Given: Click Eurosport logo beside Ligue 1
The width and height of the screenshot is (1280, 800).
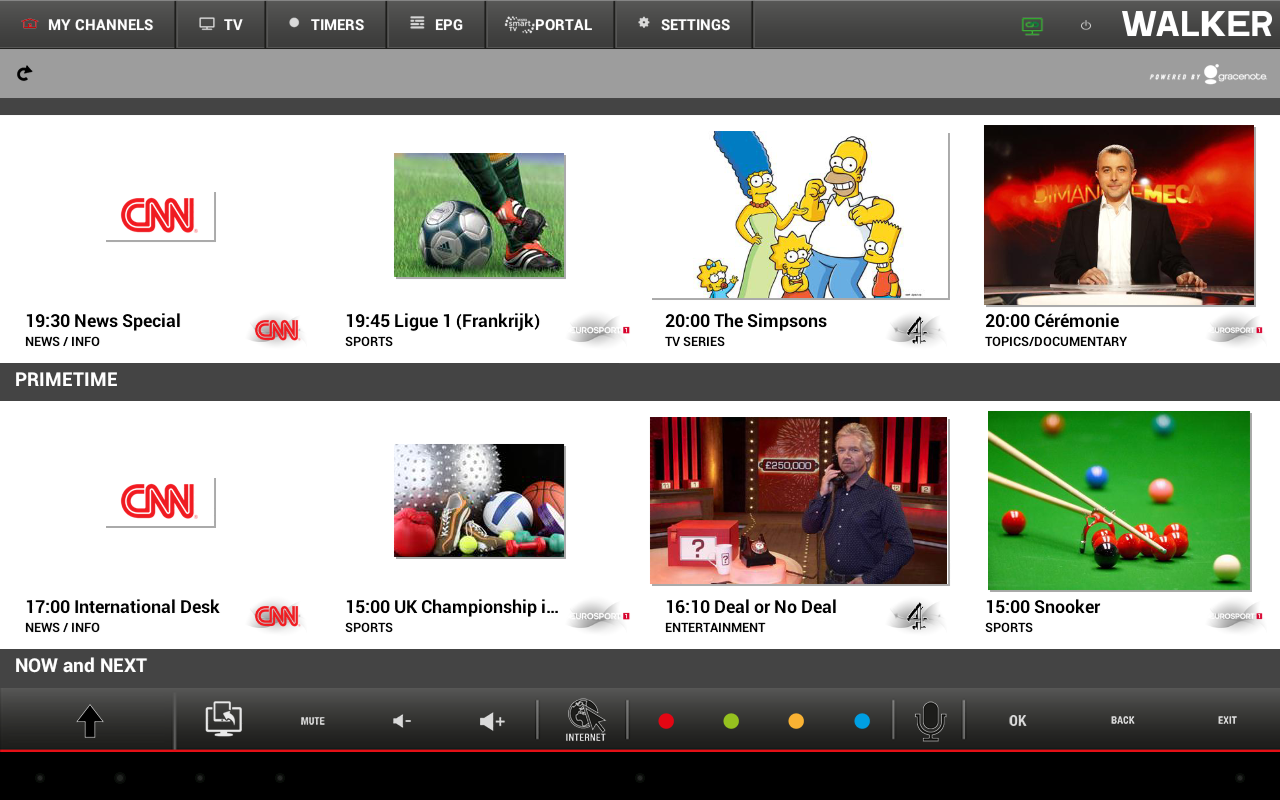Looking at the screenshot, I should click(598, 330).
